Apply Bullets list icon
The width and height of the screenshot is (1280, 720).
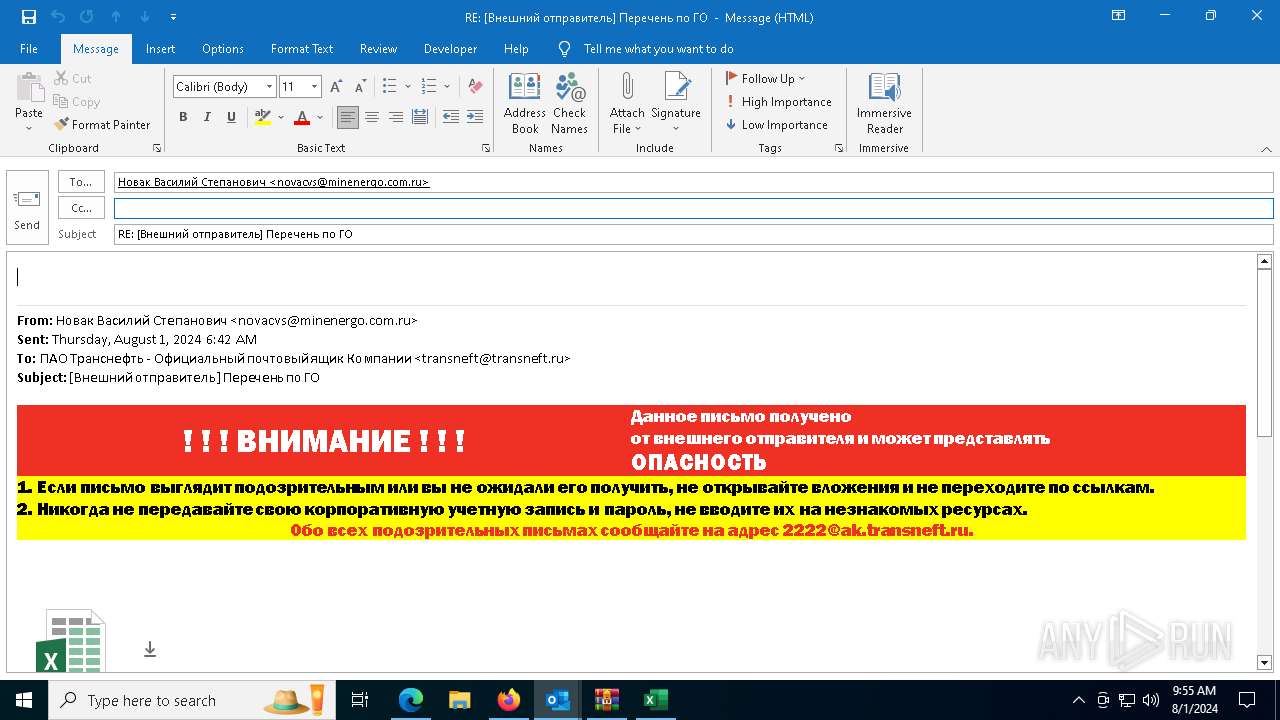click(390, 87)
